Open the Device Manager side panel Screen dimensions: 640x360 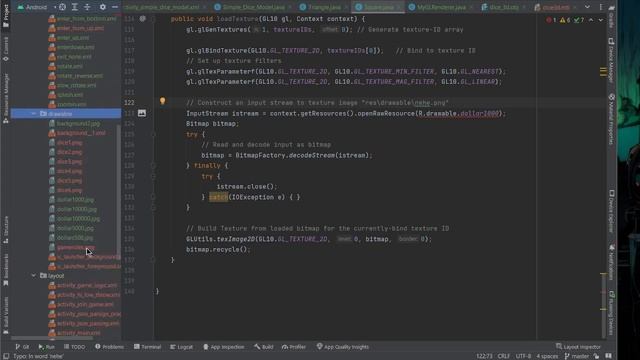point(611,60)
